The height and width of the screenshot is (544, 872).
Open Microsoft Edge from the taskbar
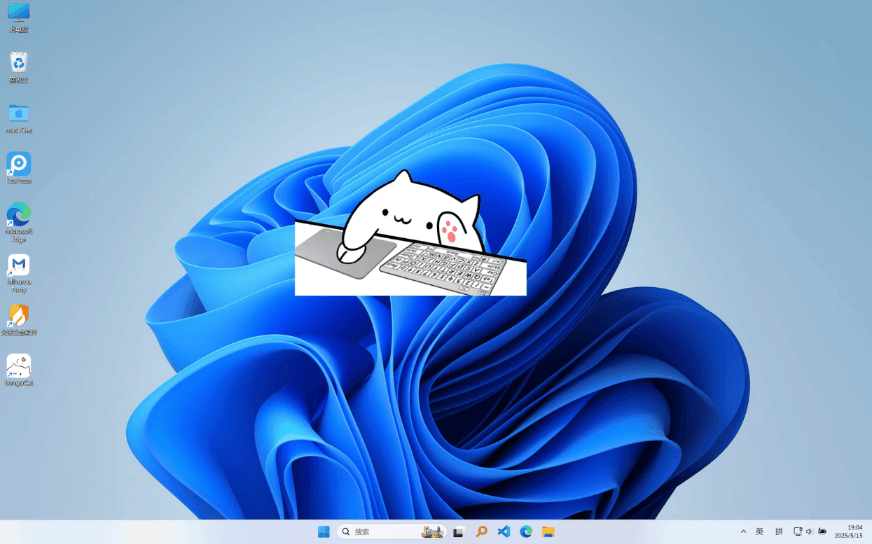[526, 532]
